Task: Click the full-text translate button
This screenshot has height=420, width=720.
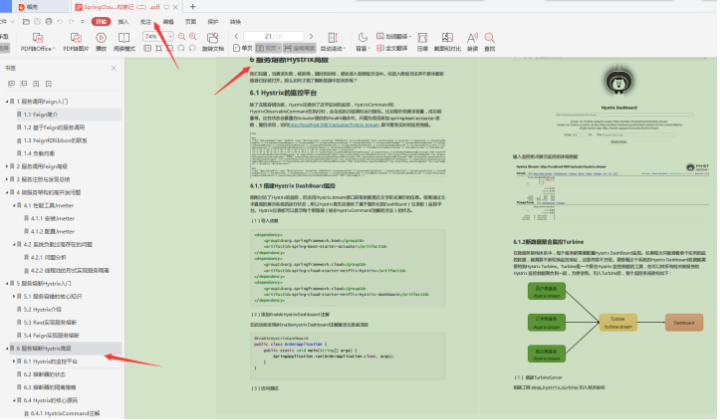Action: point(392,48)
